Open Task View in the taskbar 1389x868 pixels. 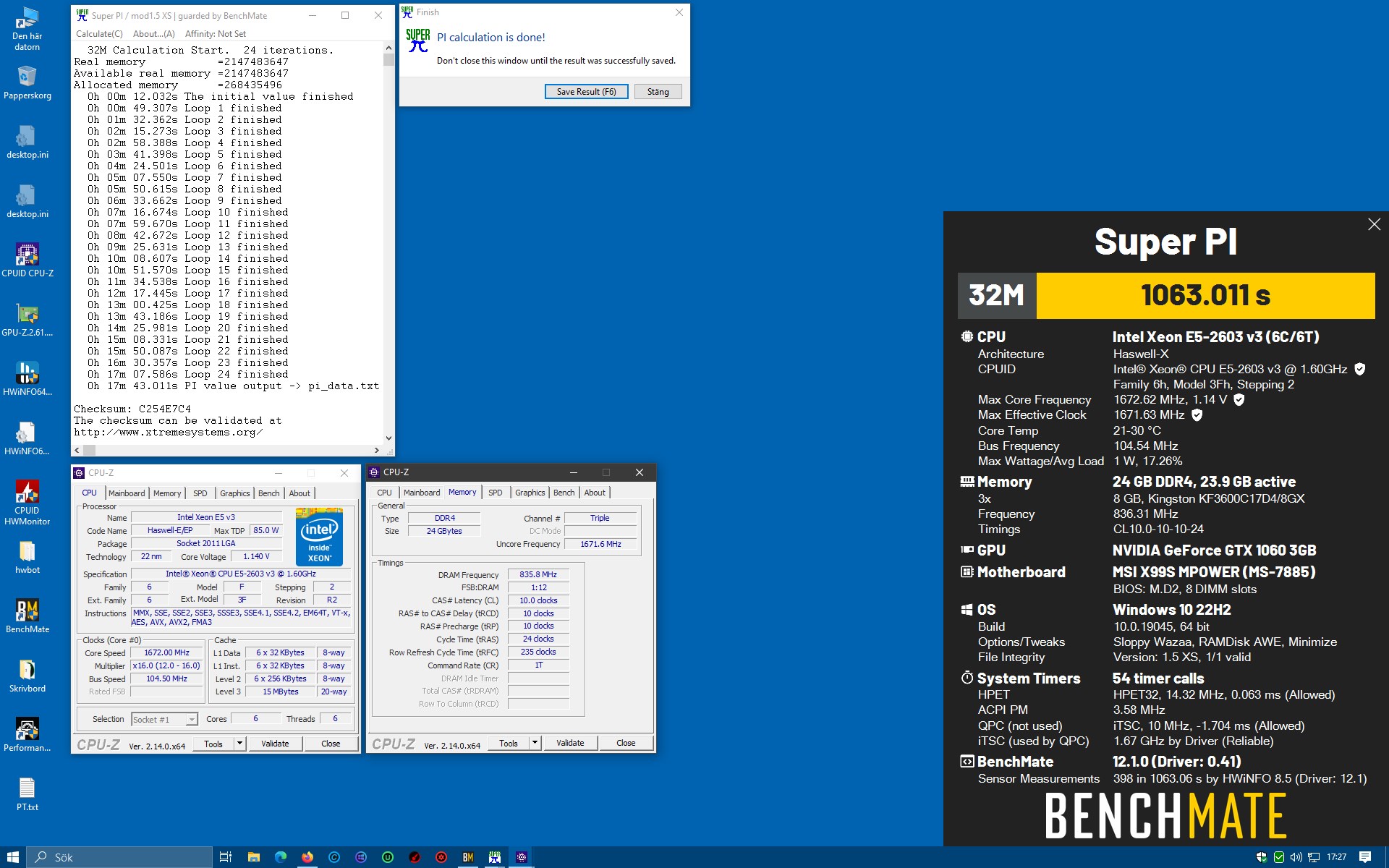pos(226,857)
